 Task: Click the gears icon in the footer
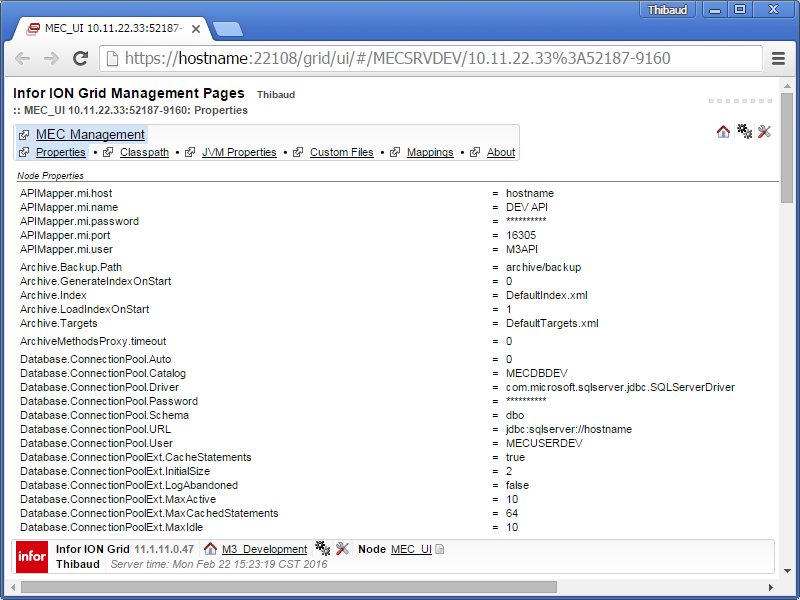322,549
